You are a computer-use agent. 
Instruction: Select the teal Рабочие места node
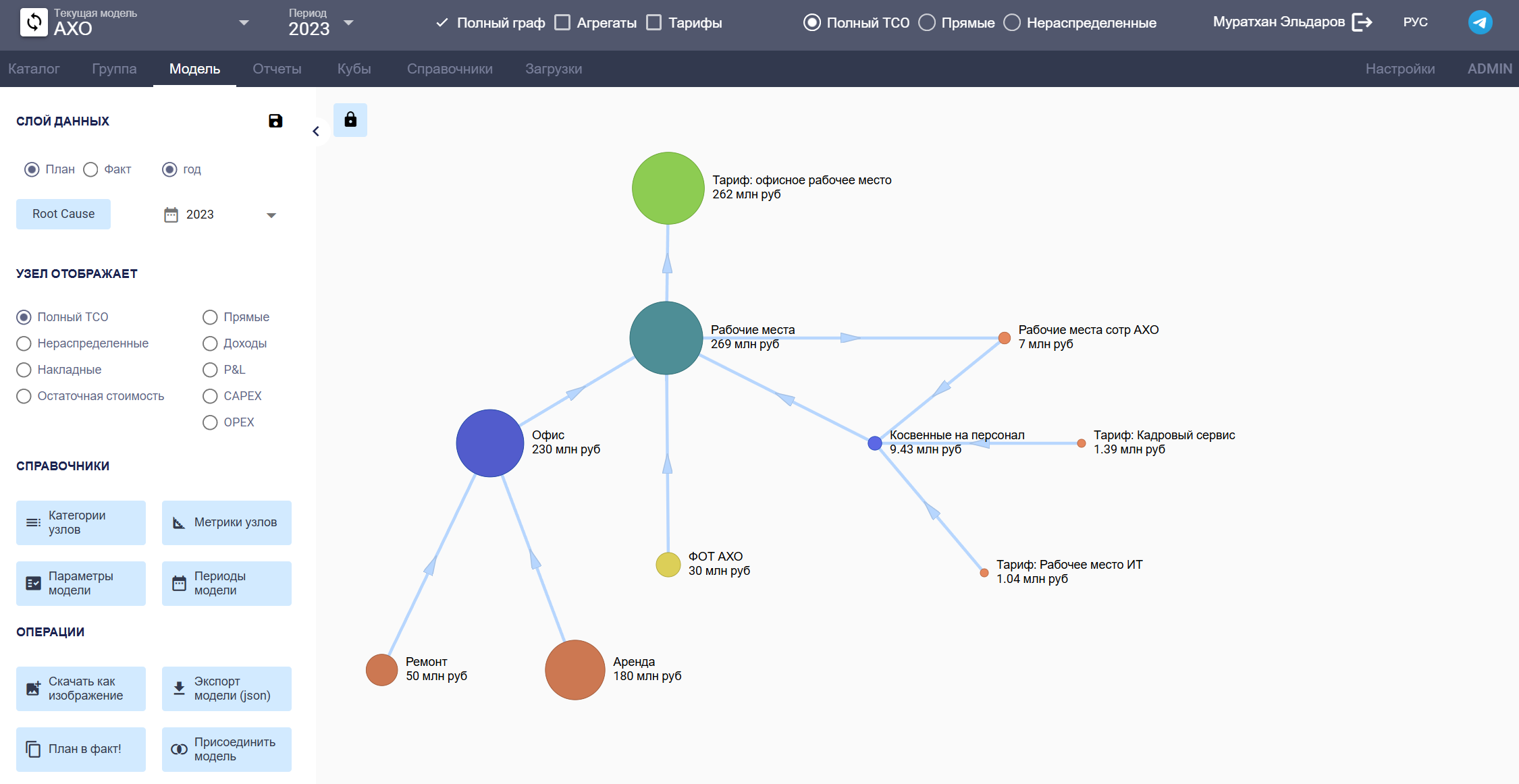[666, 338]
